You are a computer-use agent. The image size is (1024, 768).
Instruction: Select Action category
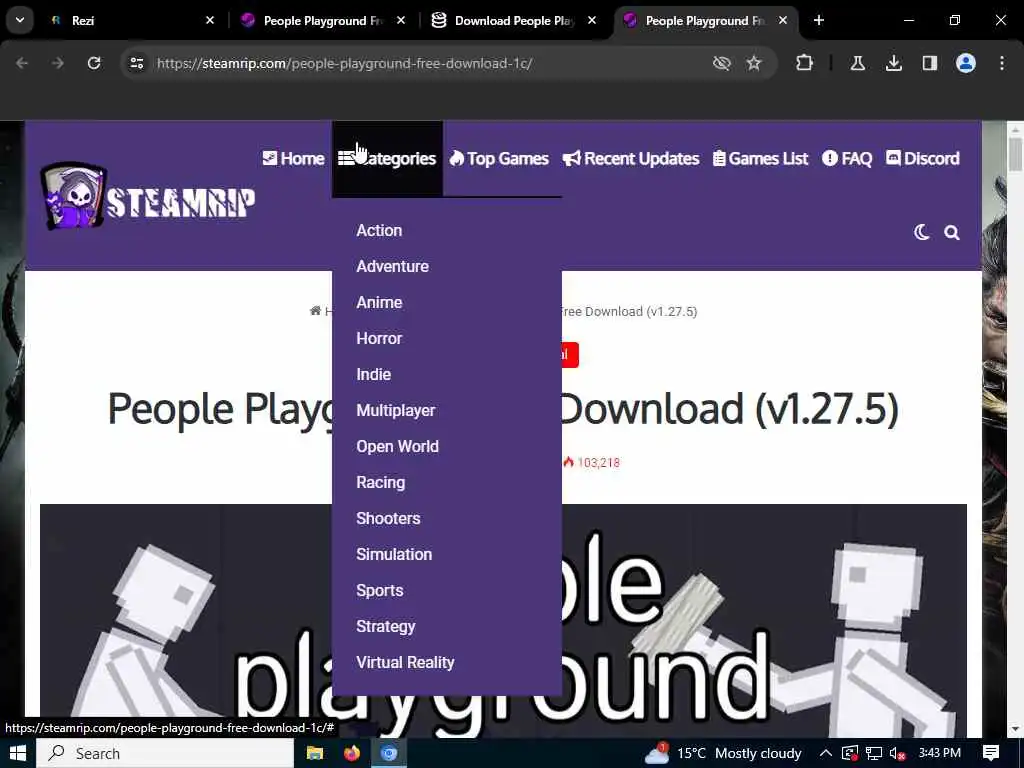[379, 231]
